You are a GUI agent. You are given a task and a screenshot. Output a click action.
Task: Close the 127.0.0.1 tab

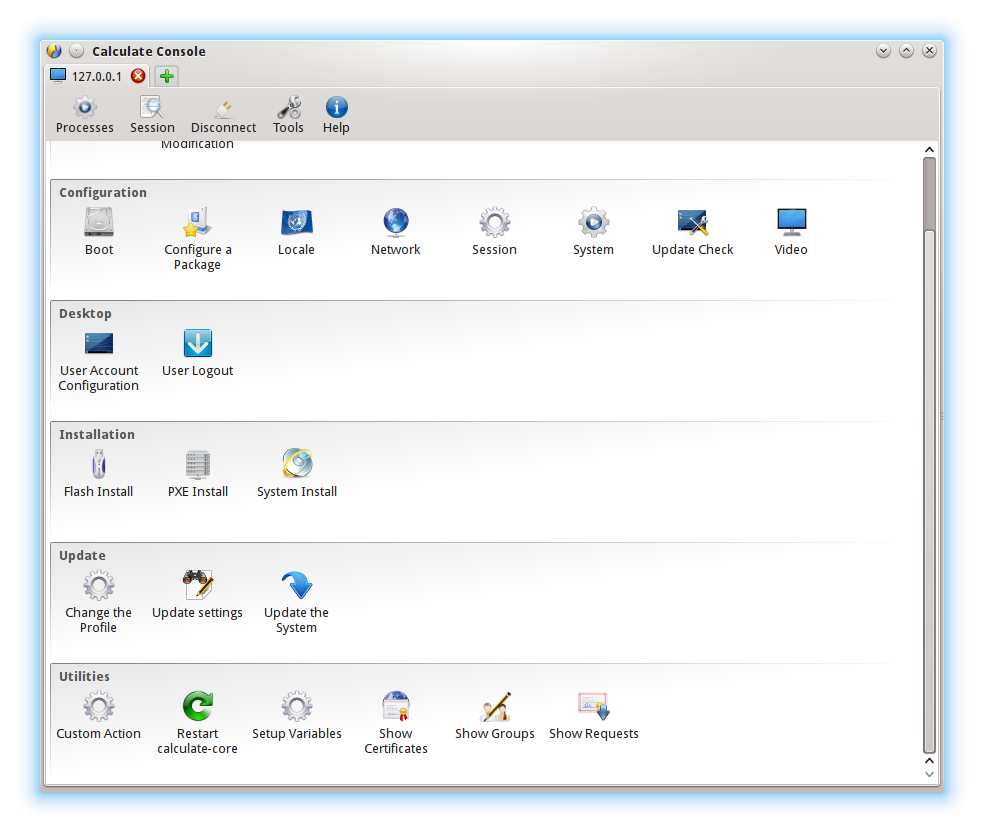(x=138, y=77)
